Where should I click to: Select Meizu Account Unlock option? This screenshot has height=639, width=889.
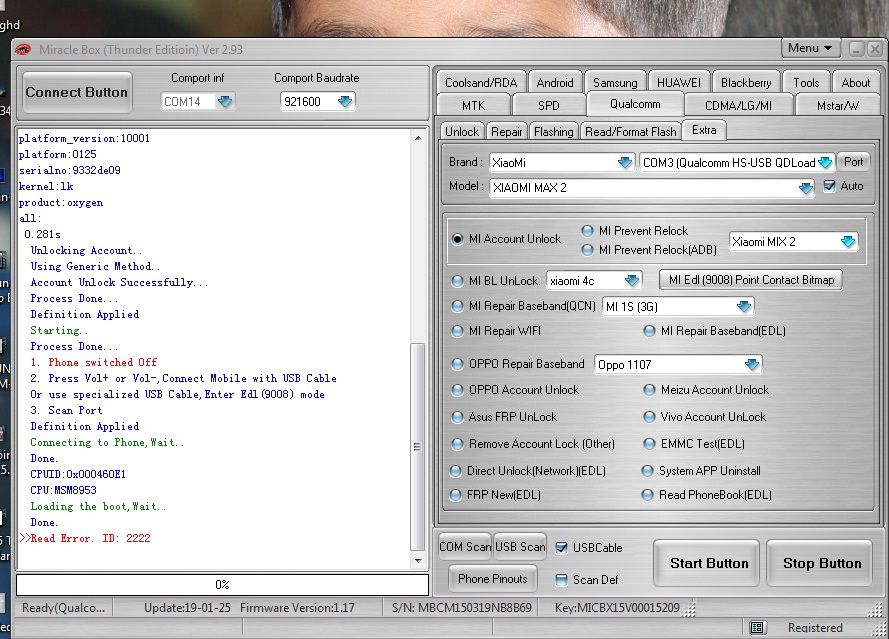(x=649, y=390)
